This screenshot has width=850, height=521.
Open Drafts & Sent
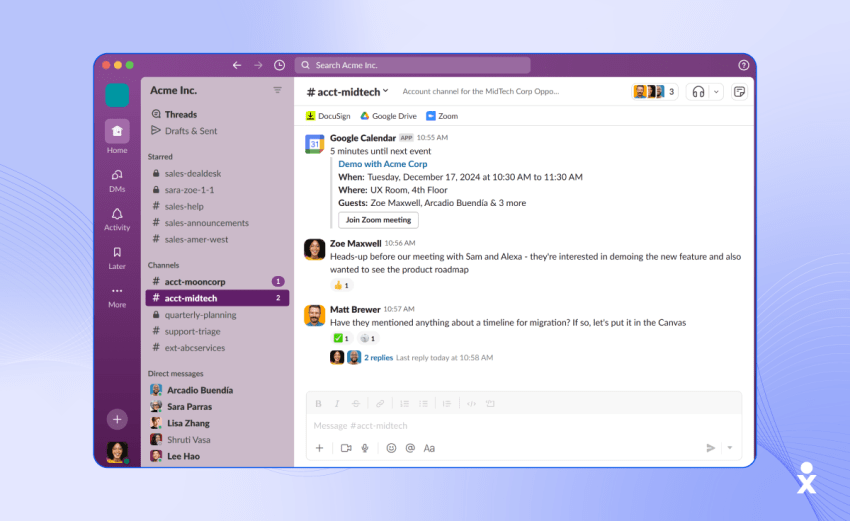point(184,131)
